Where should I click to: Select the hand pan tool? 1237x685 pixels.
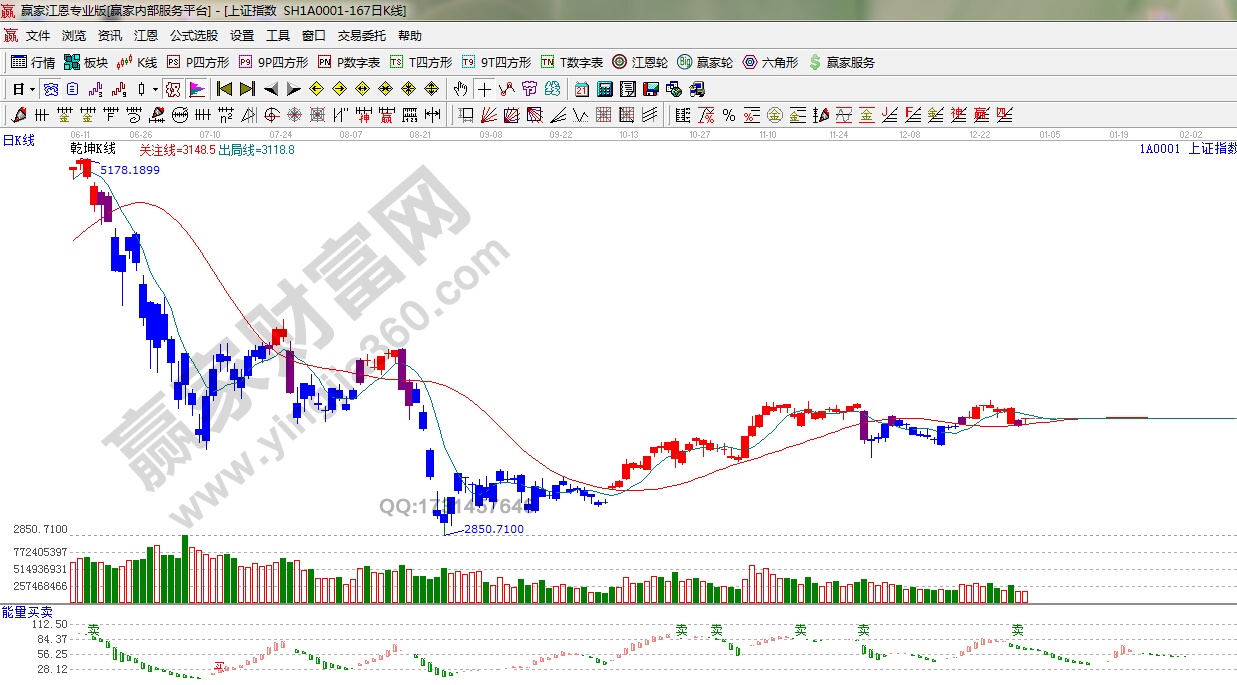[x=461, y=89]
